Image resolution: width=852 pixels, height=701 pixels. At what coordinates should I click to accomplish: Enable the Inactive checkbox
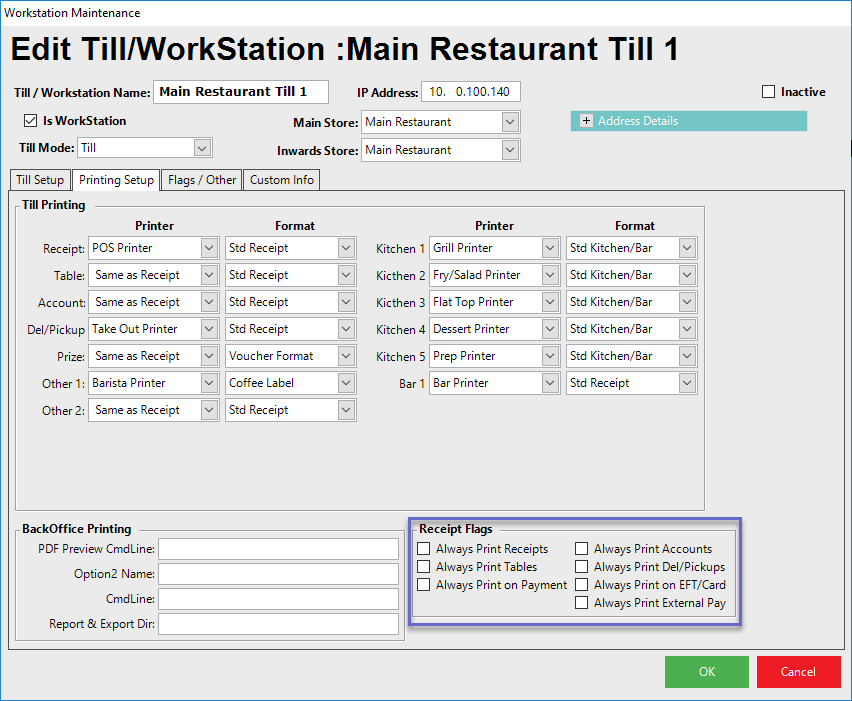tap(768, 92)
